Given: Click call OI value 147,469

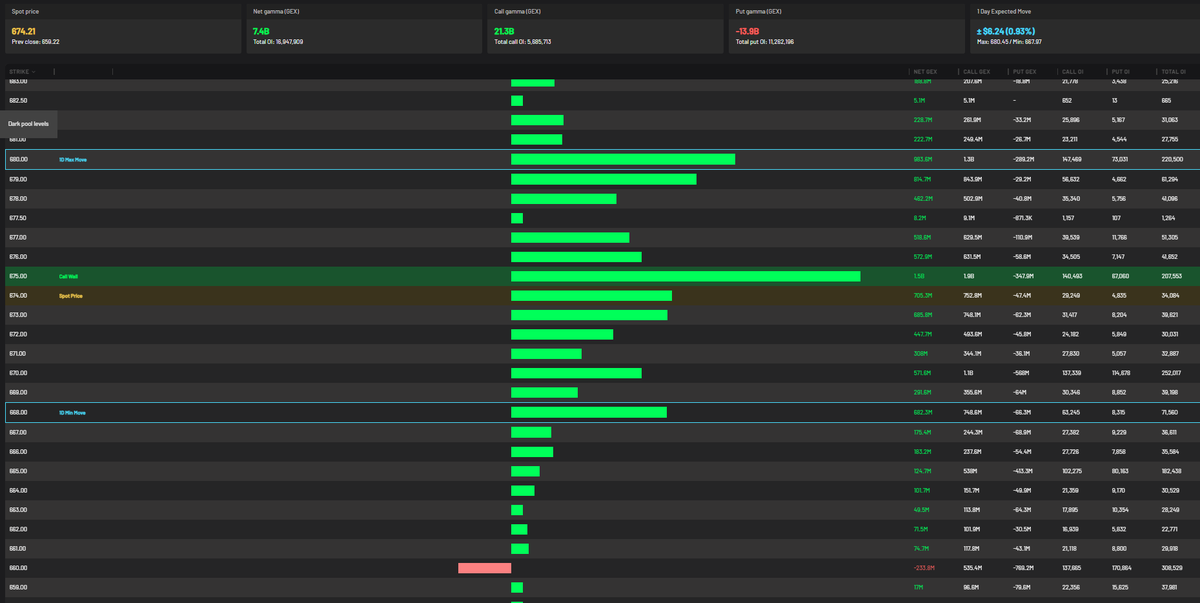Looking at the screenshot, I should [1073, 159].
